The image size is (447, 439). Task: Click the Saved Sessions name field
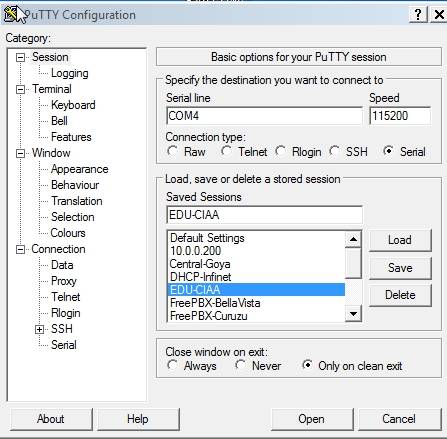click(264, 215)
